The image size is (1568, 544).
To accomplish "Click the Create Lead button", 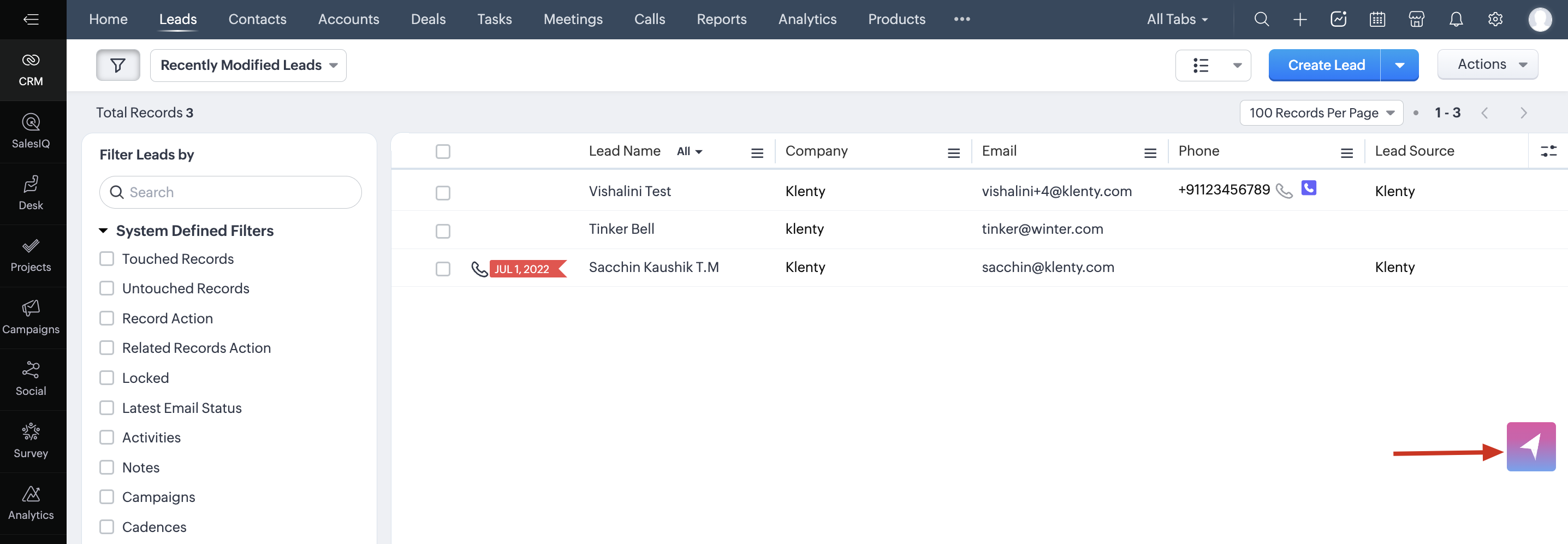I will pyautogui.click(x=1326, y=65).
